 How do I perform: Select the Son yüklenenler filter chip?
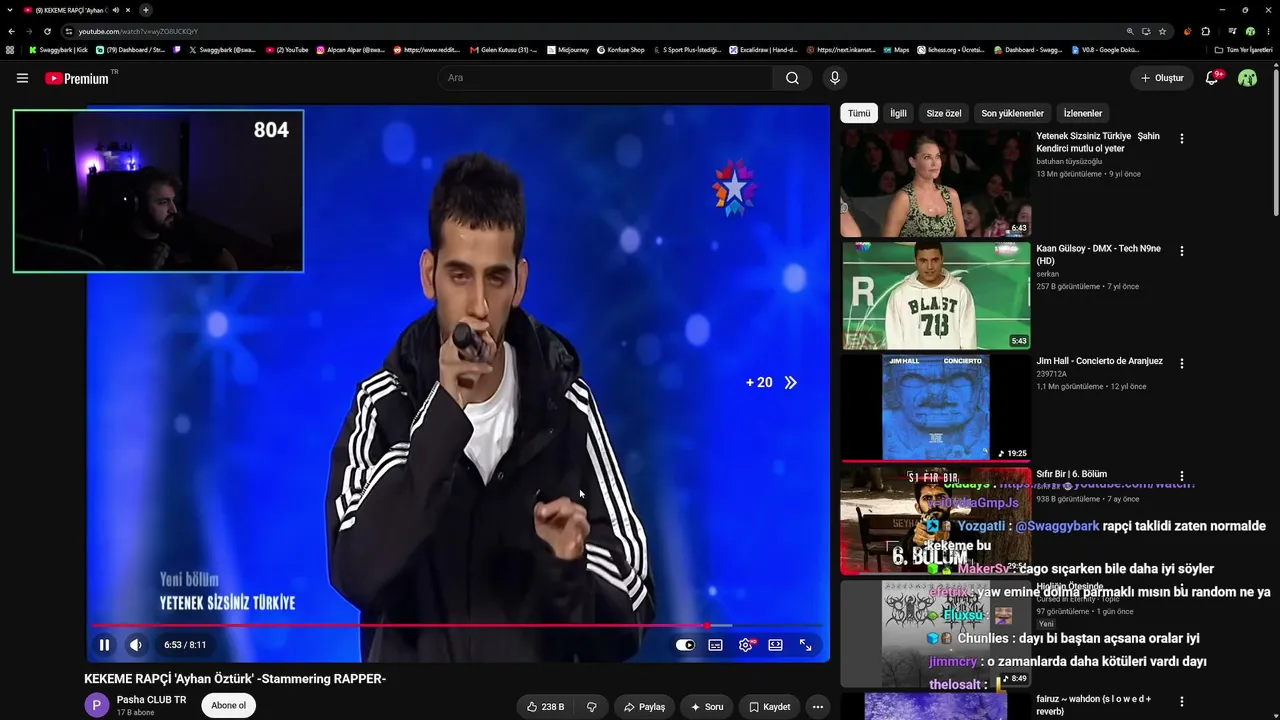coord(1012,113)
